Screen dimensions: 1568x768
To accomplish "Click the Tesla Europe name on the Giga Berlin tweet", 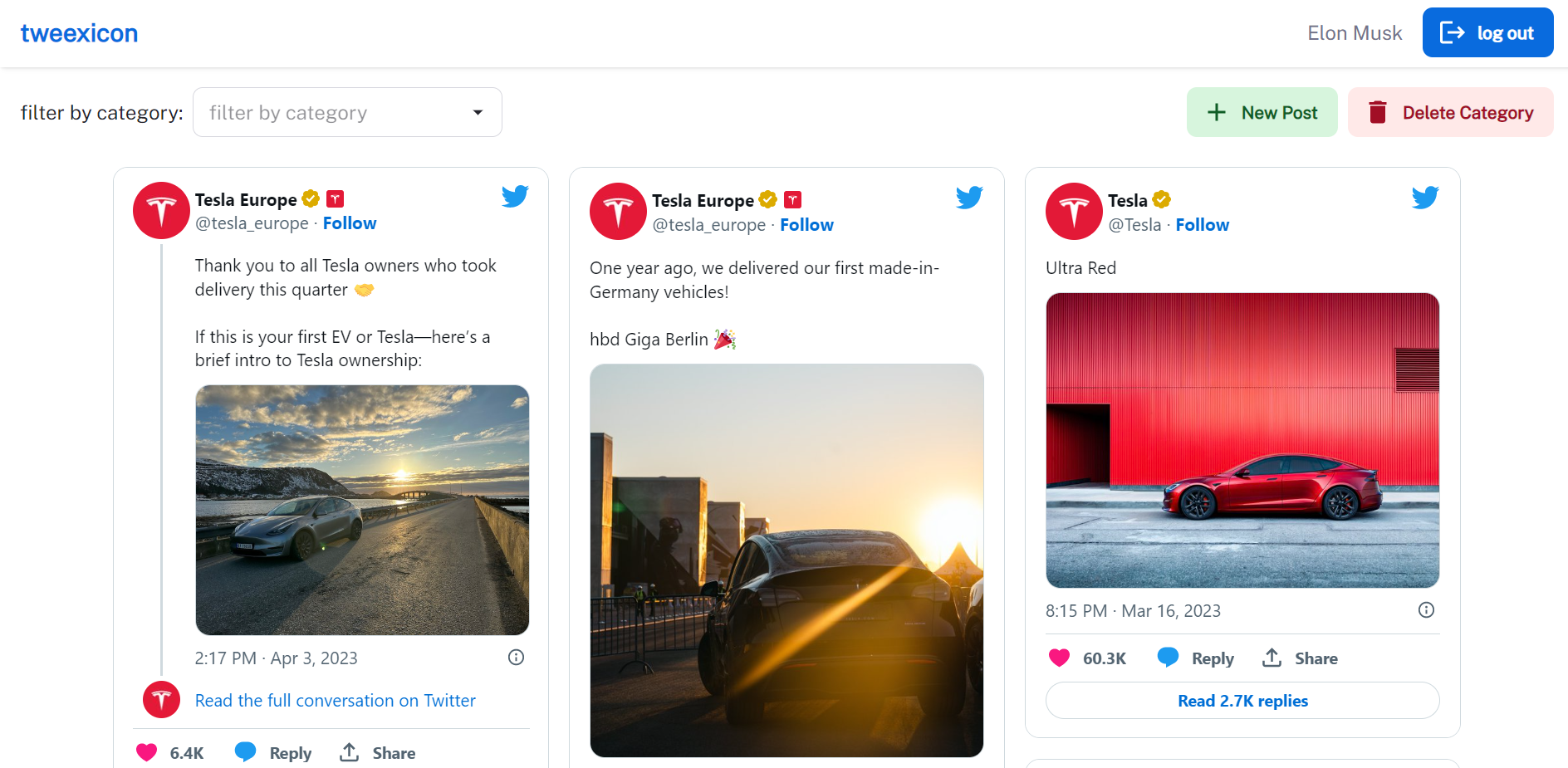I will coord(703,200).
